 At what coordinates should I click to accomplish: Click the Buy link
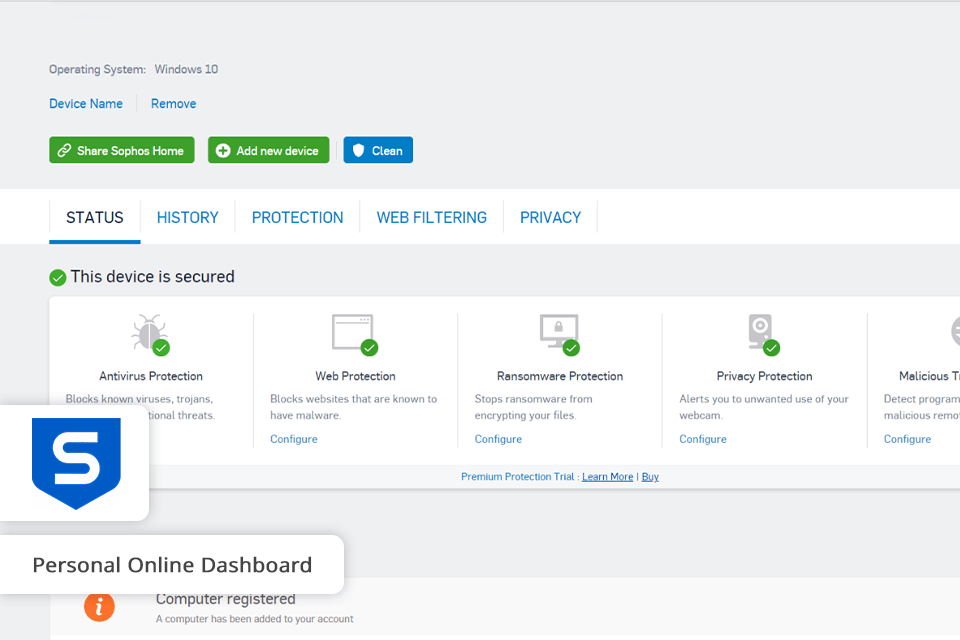(x=650, y=476)
